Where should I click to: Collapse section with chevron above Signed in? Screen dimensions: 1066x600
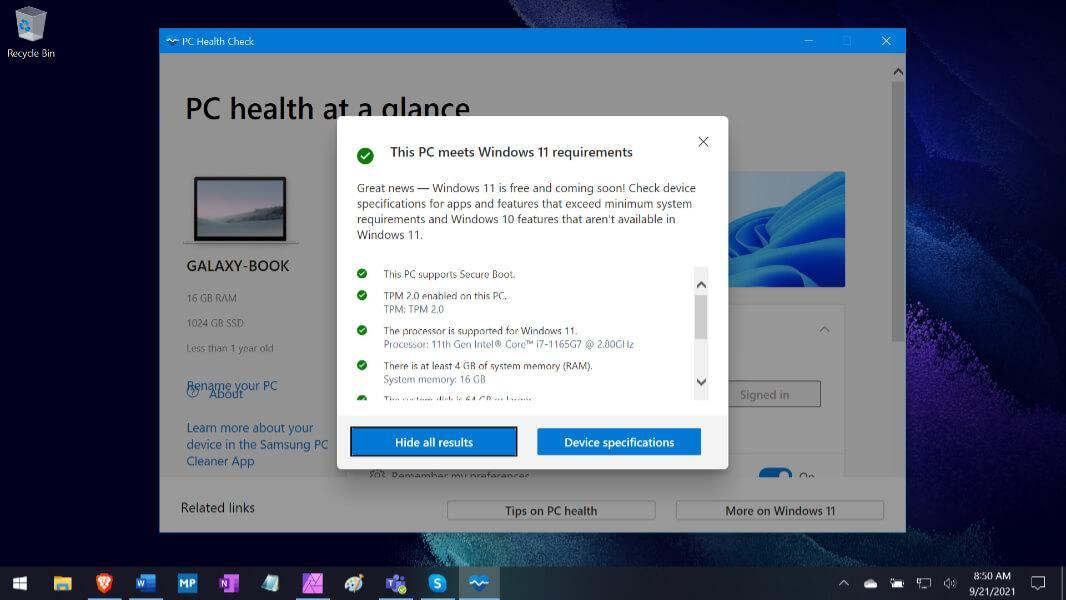coord(824,330)
